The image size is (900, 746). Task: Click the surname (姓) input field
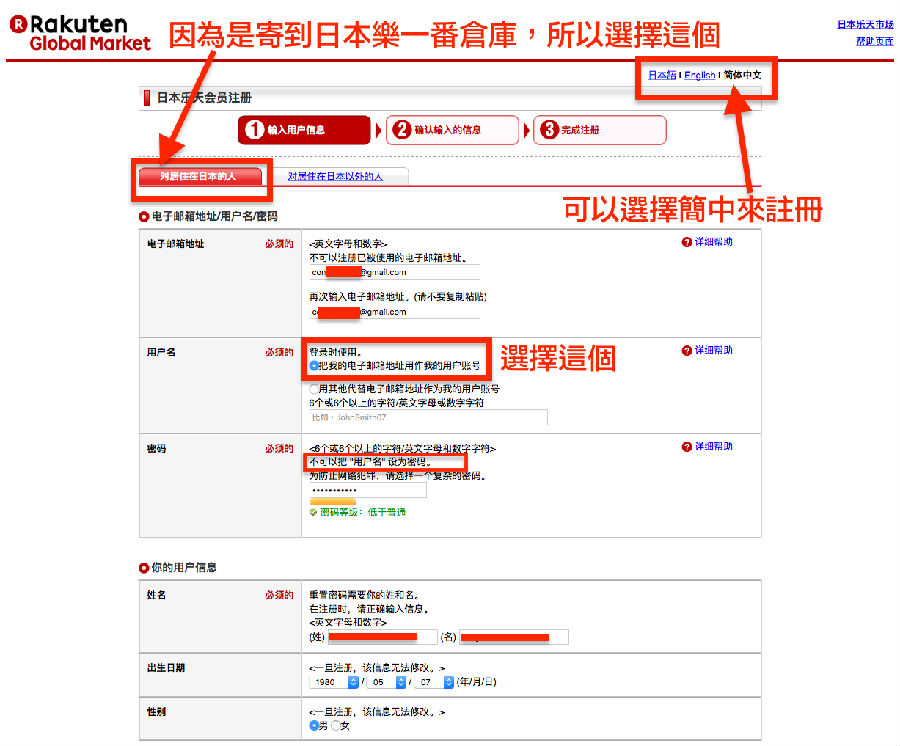(x=382, y=637)
